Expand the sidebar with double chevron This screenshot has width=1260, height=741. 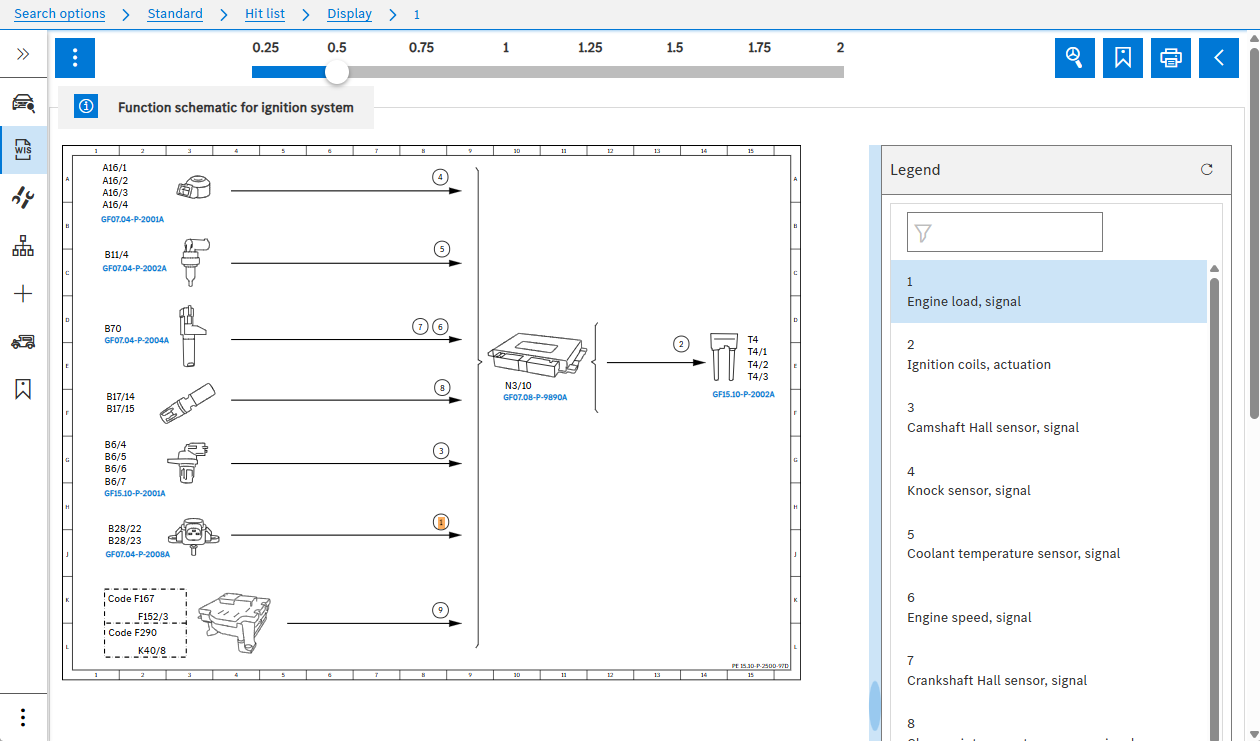23,55
